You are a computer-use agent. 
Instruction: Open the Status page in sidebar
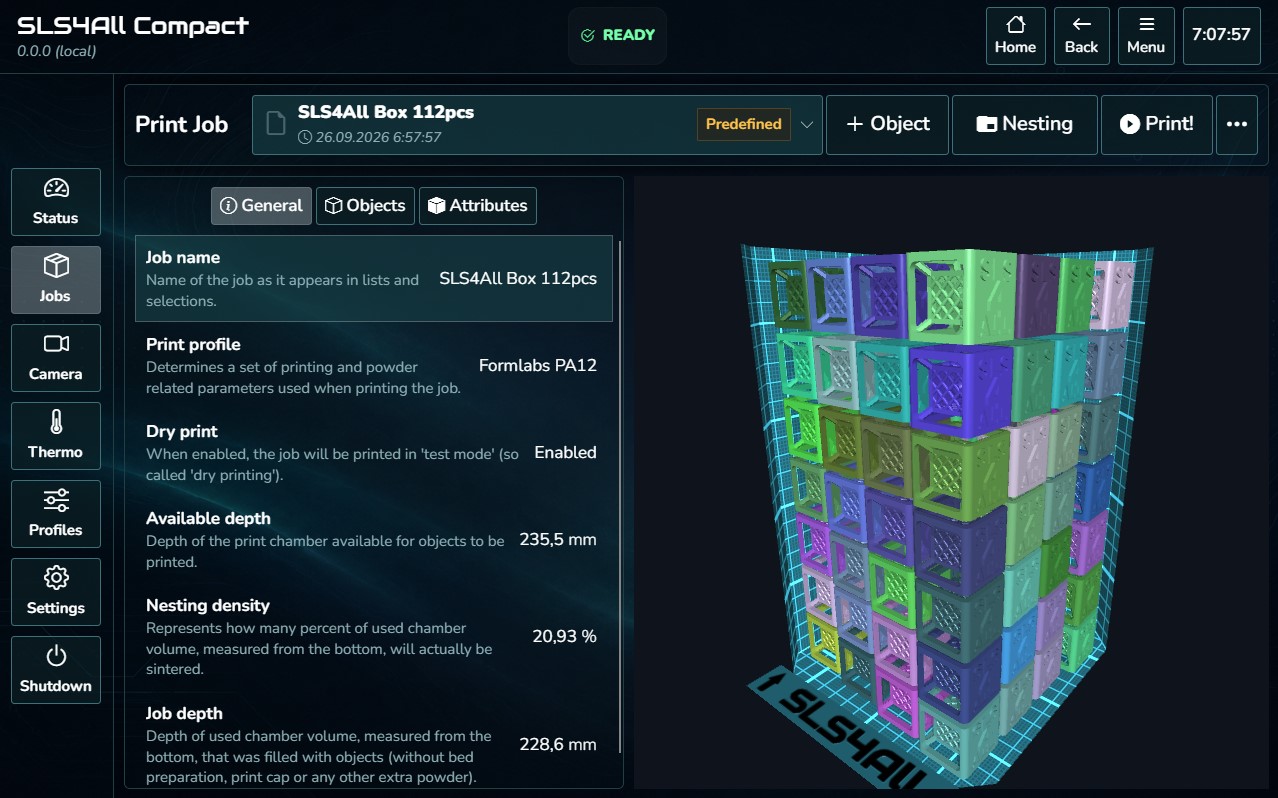pos(56,202)
